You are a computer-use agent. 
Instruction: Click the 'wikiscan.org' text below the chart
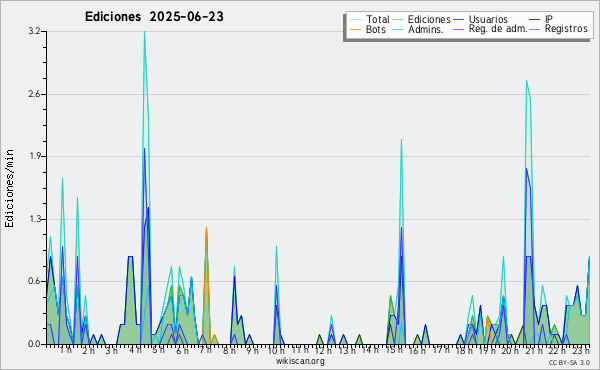300,361
